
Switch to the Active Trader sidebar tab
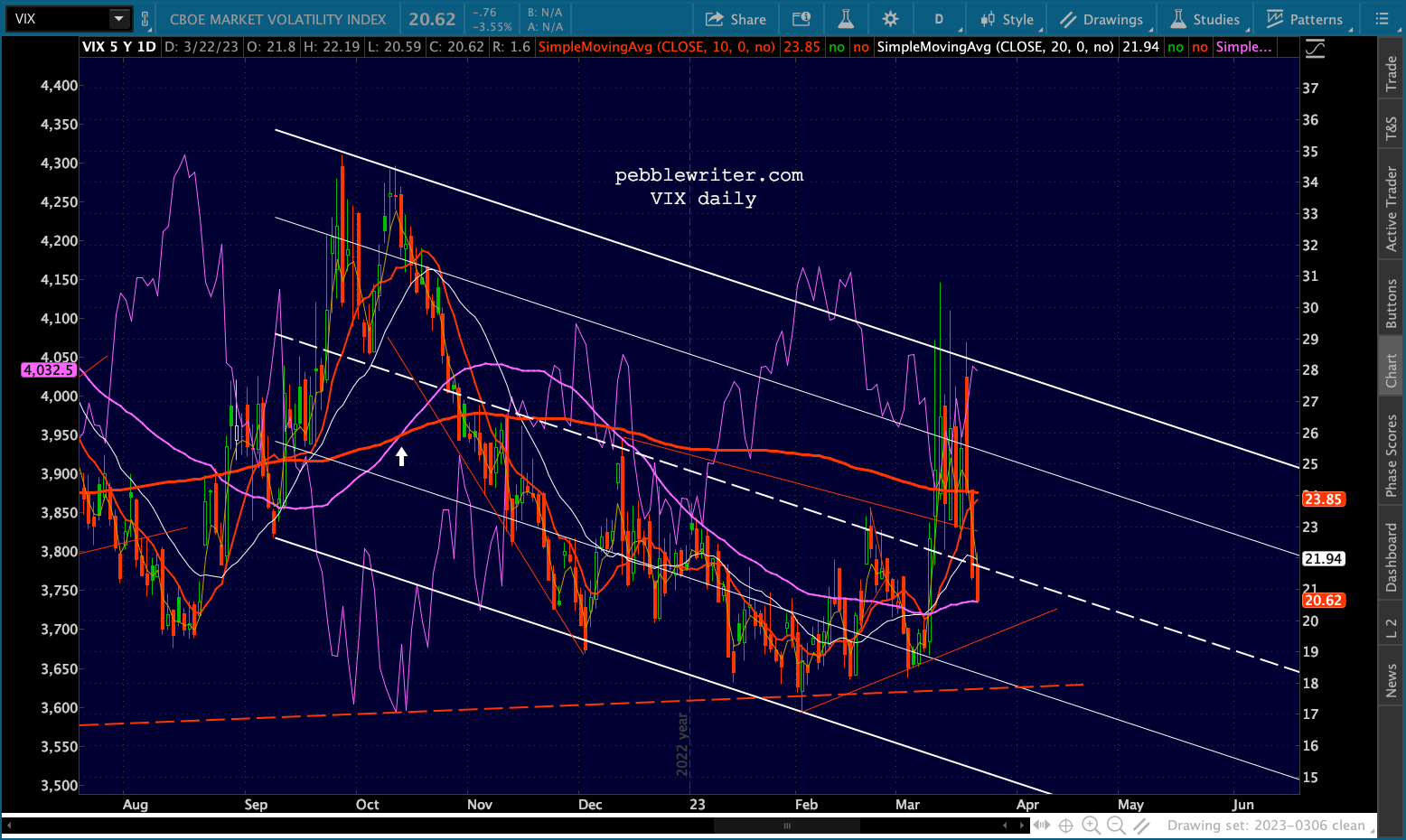coord(1392,209)
